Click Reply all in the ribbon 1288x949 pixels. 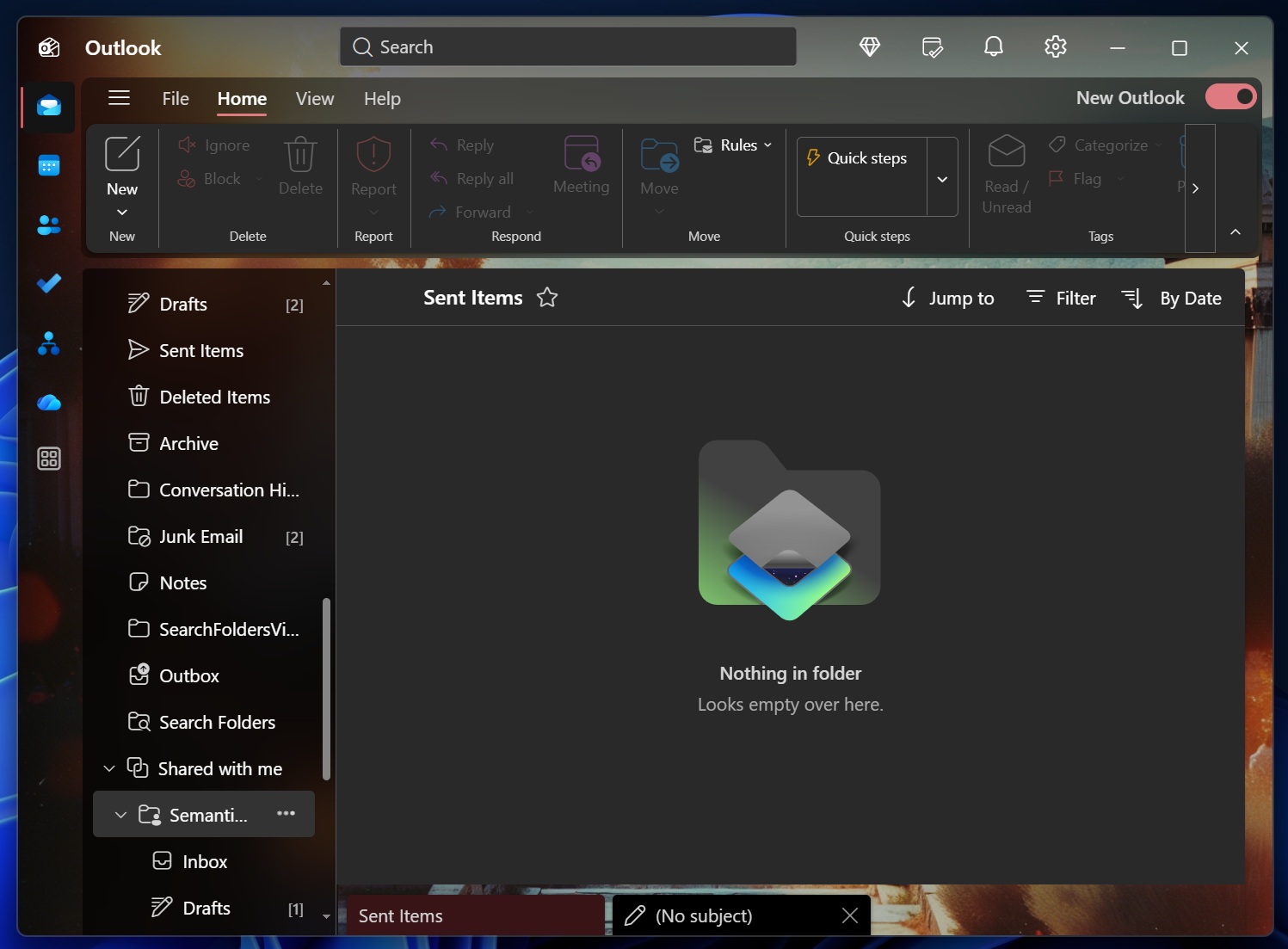tap(472, 179)
